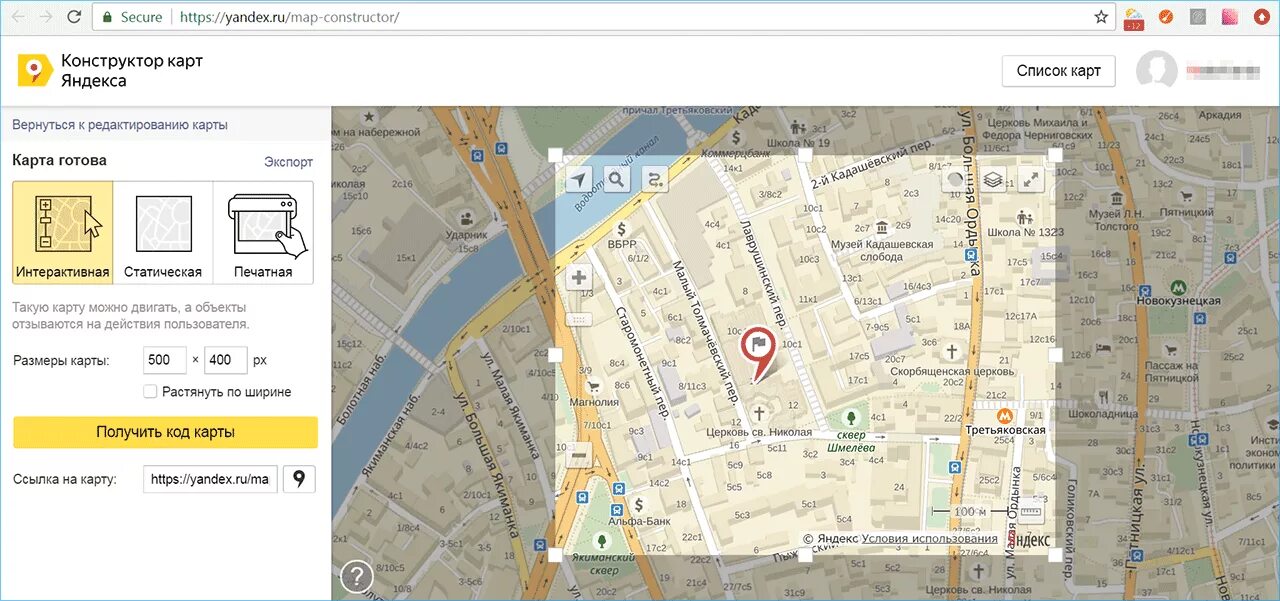The height and width of the screenshot is (601, 1280).
Task: Click the browser reload button
Action: click(x=75, y=17)
